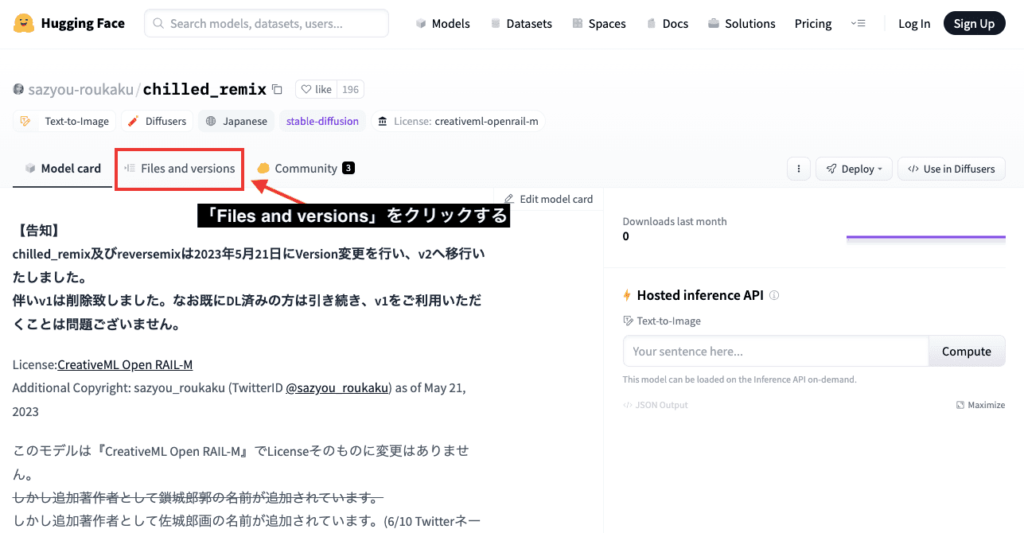Screen dimensions: 1024x533
Task: Click the Text-to-Image tag icon
Action: (x=25, y=121)
